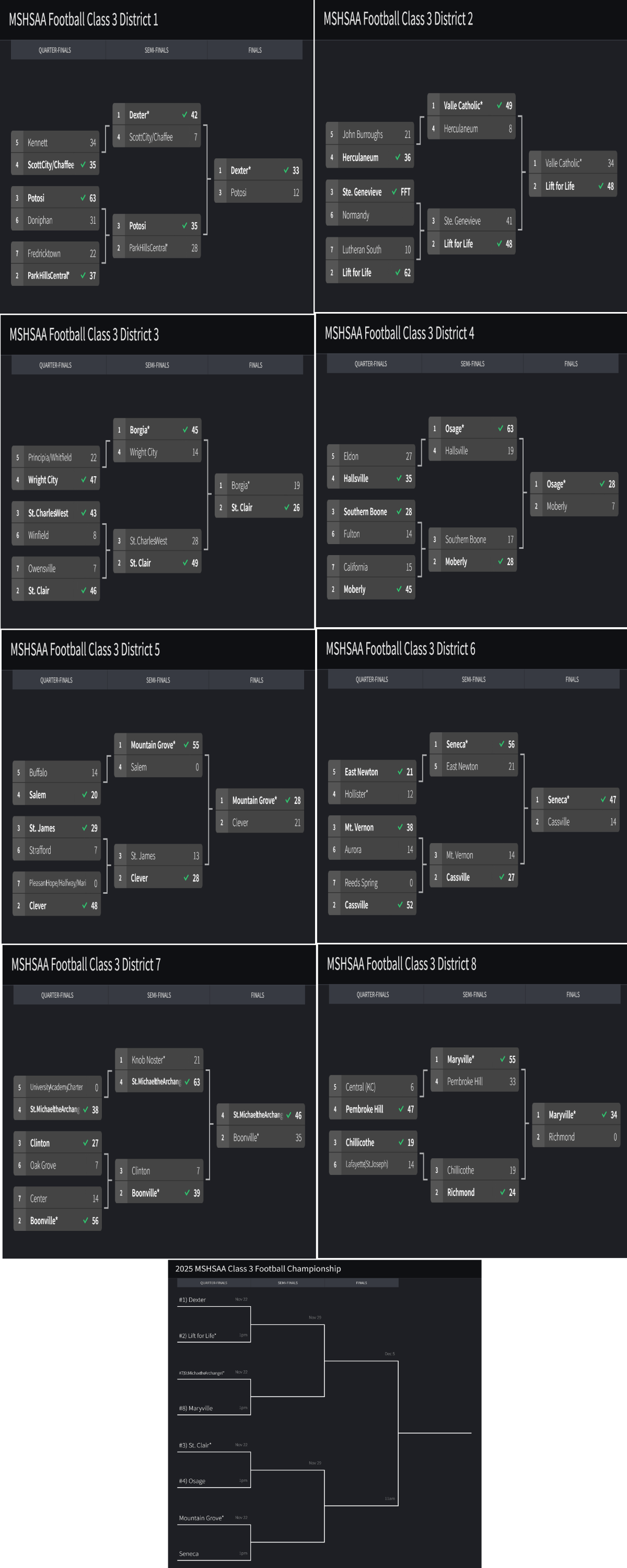Screen dimensions: 627x1568
Task: Click checkmark next to Pembroke Hill 47
Action: point(401,1109)
